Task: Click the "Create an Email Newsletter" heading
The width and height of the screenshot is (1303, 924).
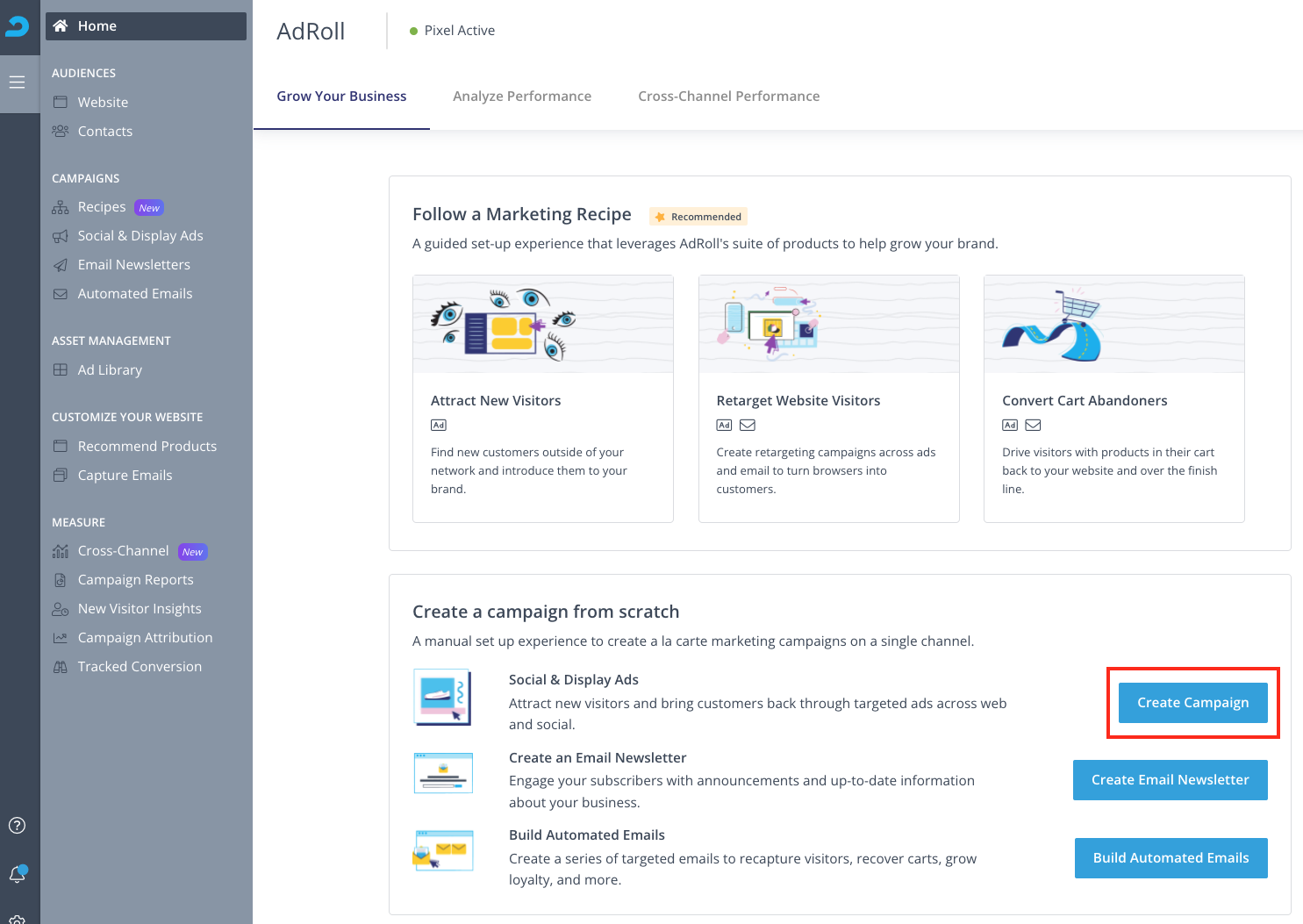Action: coord(598,758)
